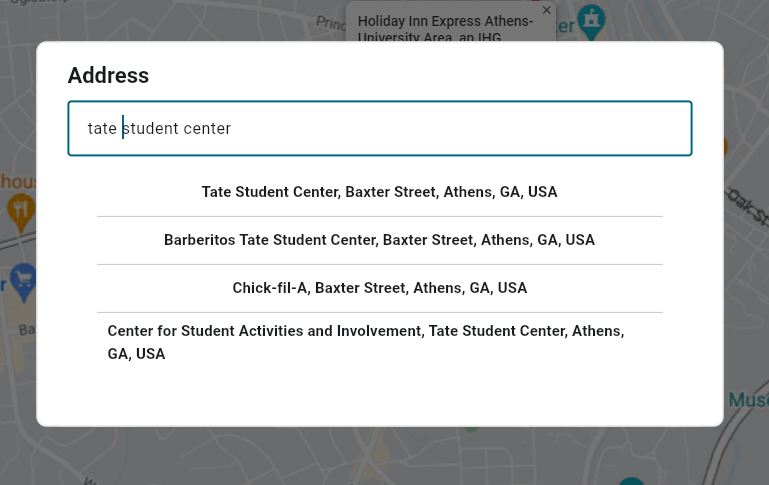This screenshot has width=769, height=485.
Task: Click the orange fork-and-knife restaurant pin
Action: point(21,210)
